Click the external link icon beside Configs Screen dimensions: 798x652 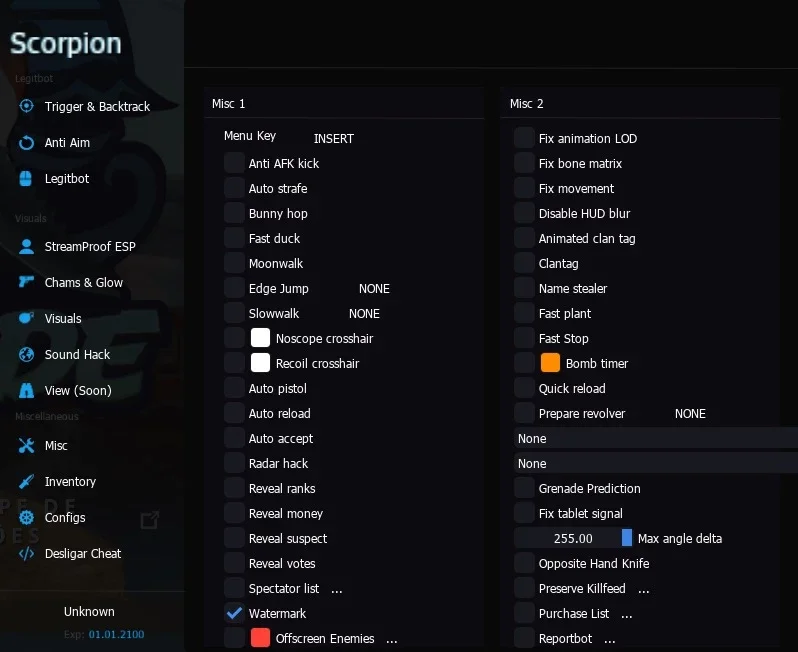[x=150, y=520]
